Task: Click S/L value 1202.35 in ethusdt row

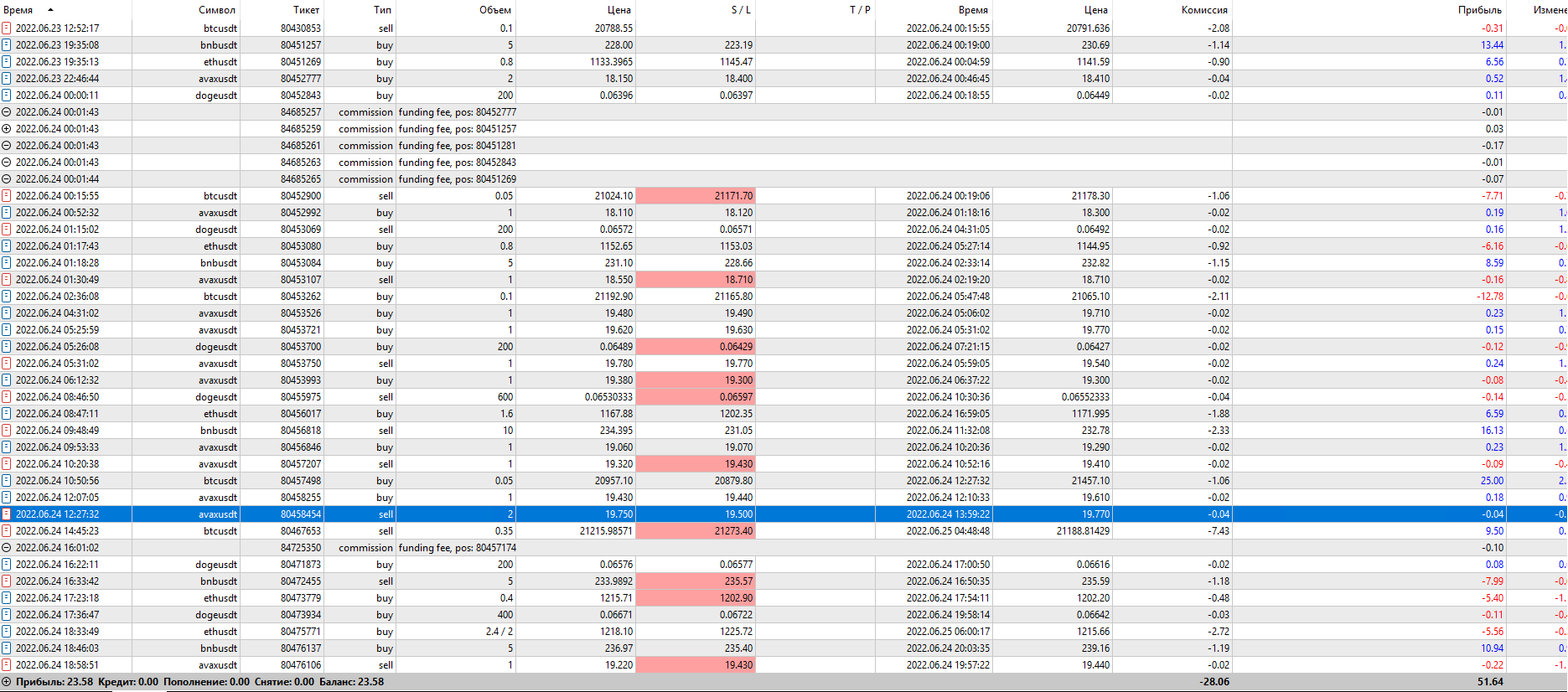Action: click(x=738, y=413)
